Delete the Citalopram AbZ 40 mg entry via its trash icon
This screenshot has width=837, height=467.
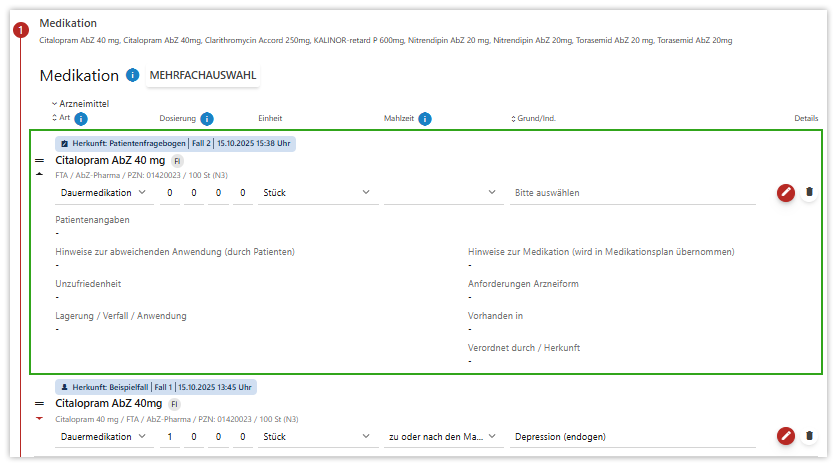click(809, 192)
